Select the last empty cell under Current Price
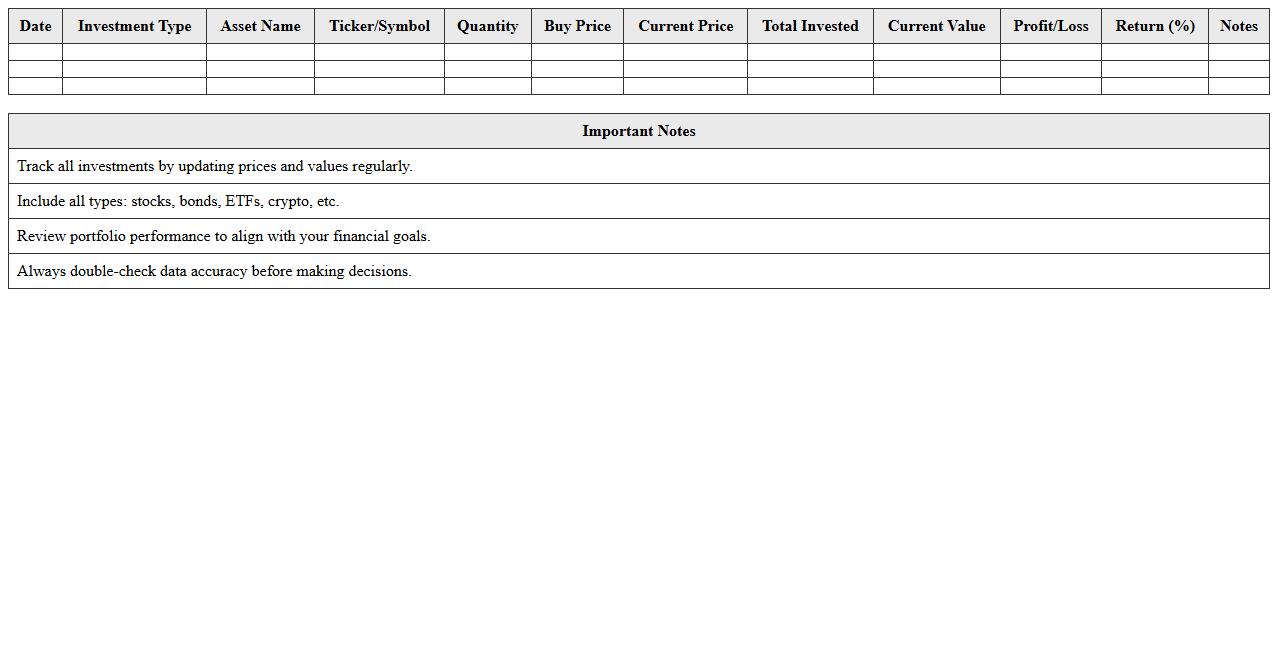 [685, 86]
